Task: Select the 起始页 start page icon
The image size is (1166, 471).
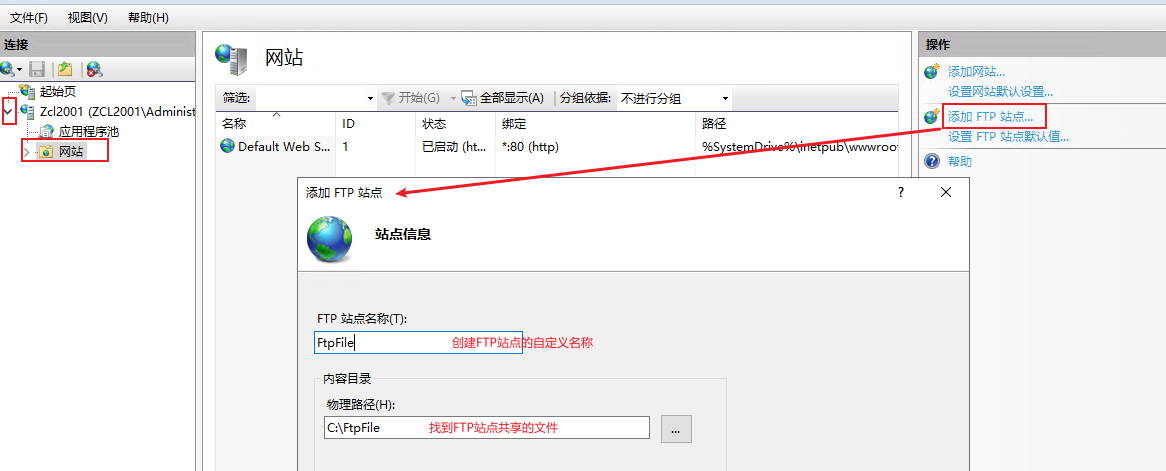Action: 28,92
